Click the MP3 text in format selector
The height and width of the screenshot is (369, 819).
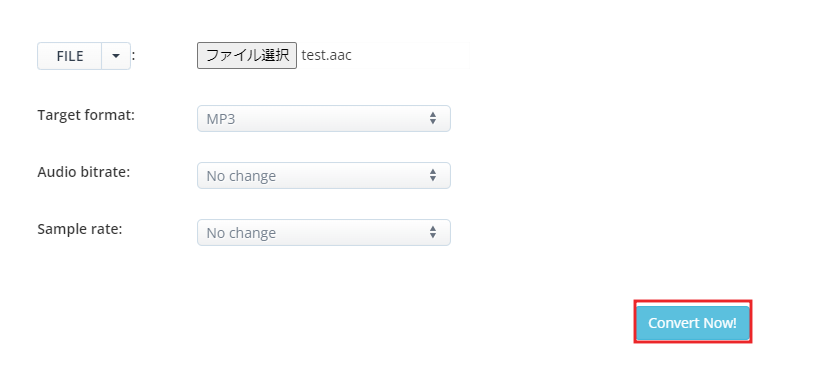[221, 119]
